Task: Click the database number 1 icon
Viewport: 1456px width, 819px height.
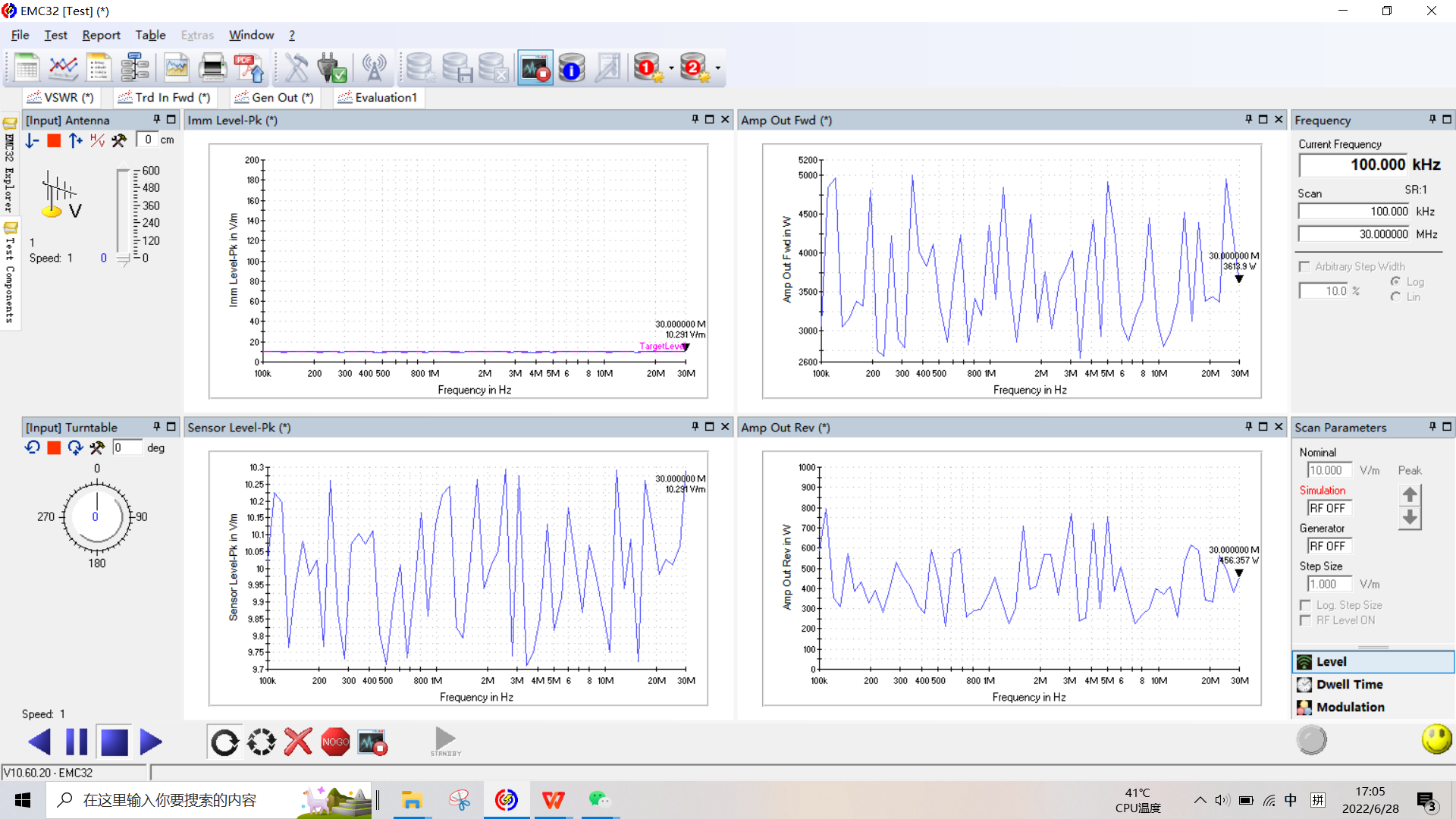Action: (648, 67)
